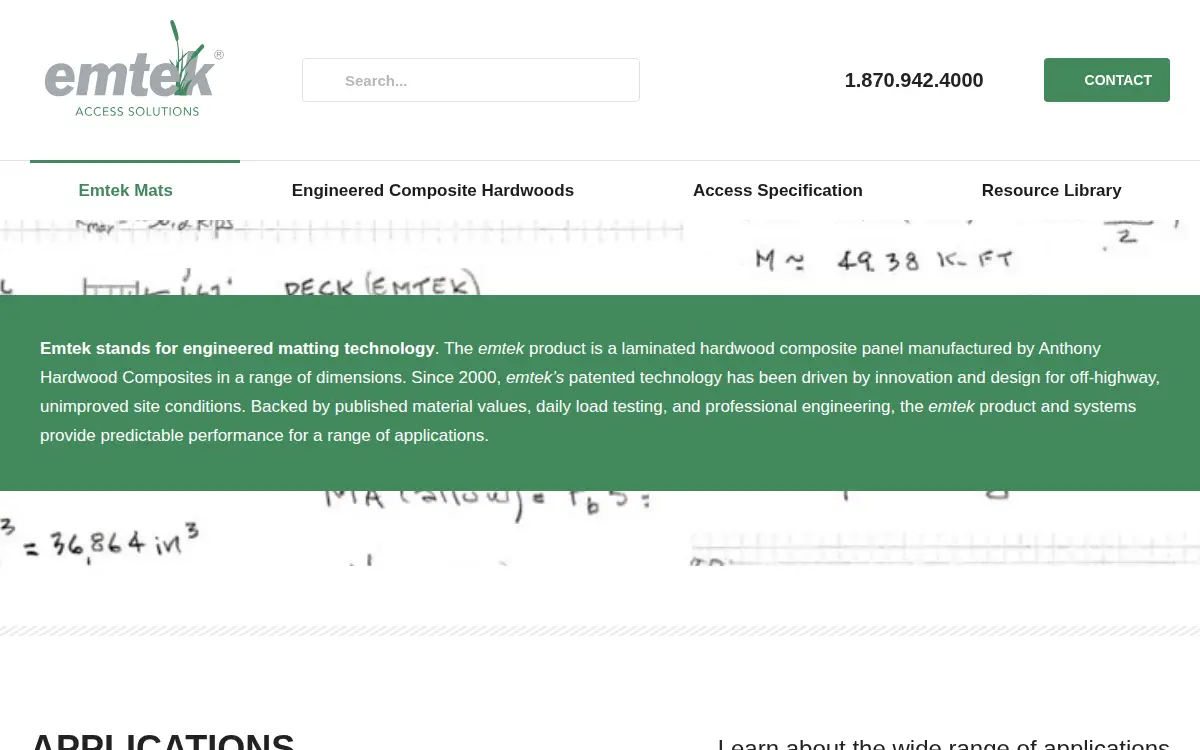Viewport: 1200px width, 750px height.
Task: Select the Applications heading
Action: [x=163, y=741]
